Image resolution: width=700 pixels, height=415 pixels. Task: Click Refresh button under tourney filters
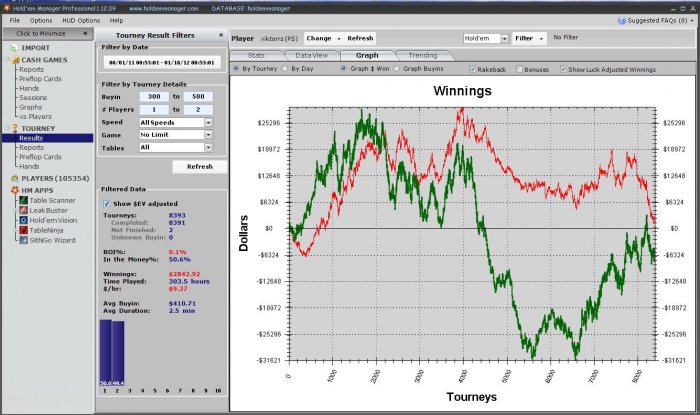200,166
